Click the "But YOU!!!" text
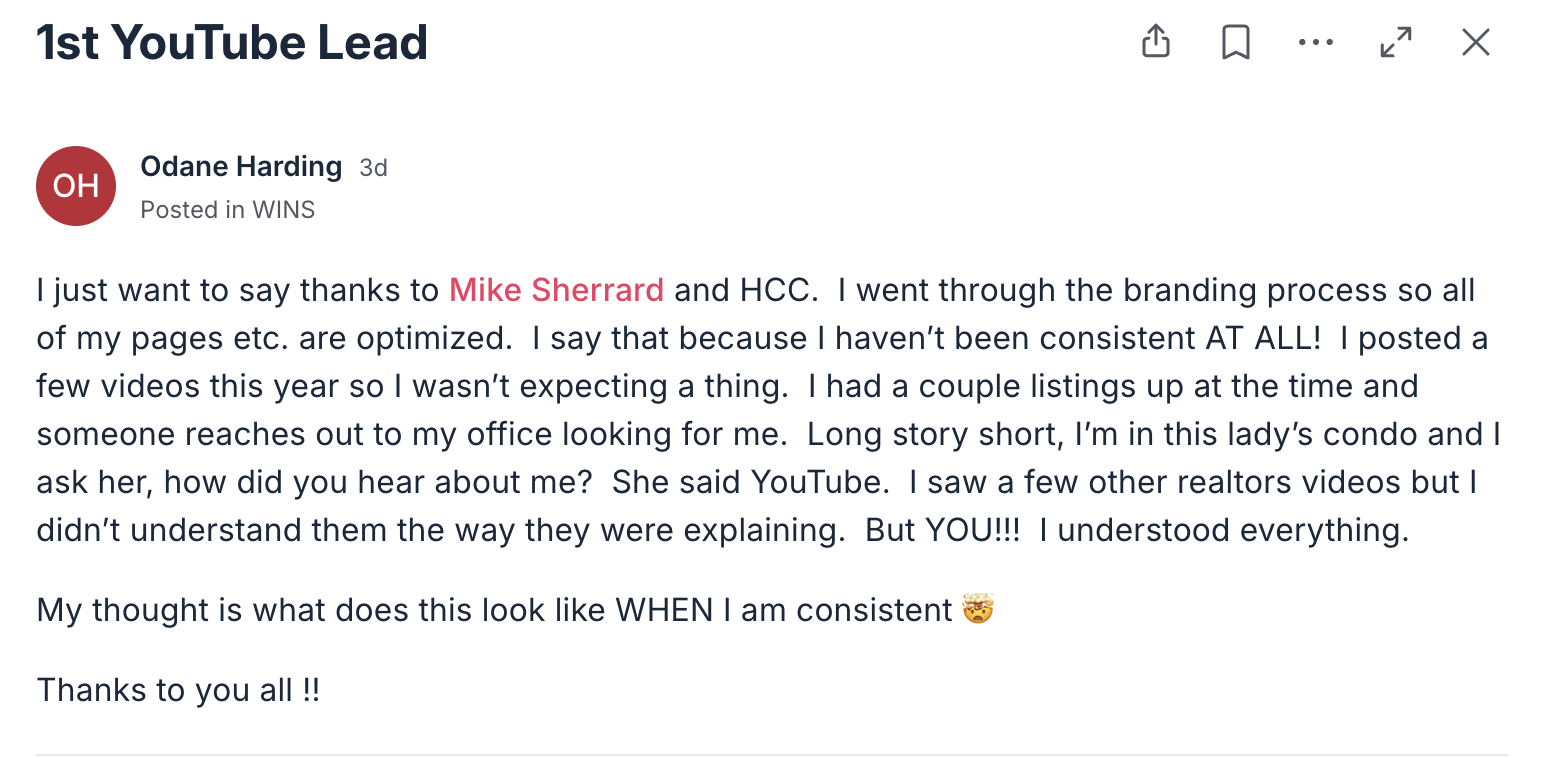The image size is (1552, 758). (942, 530)
